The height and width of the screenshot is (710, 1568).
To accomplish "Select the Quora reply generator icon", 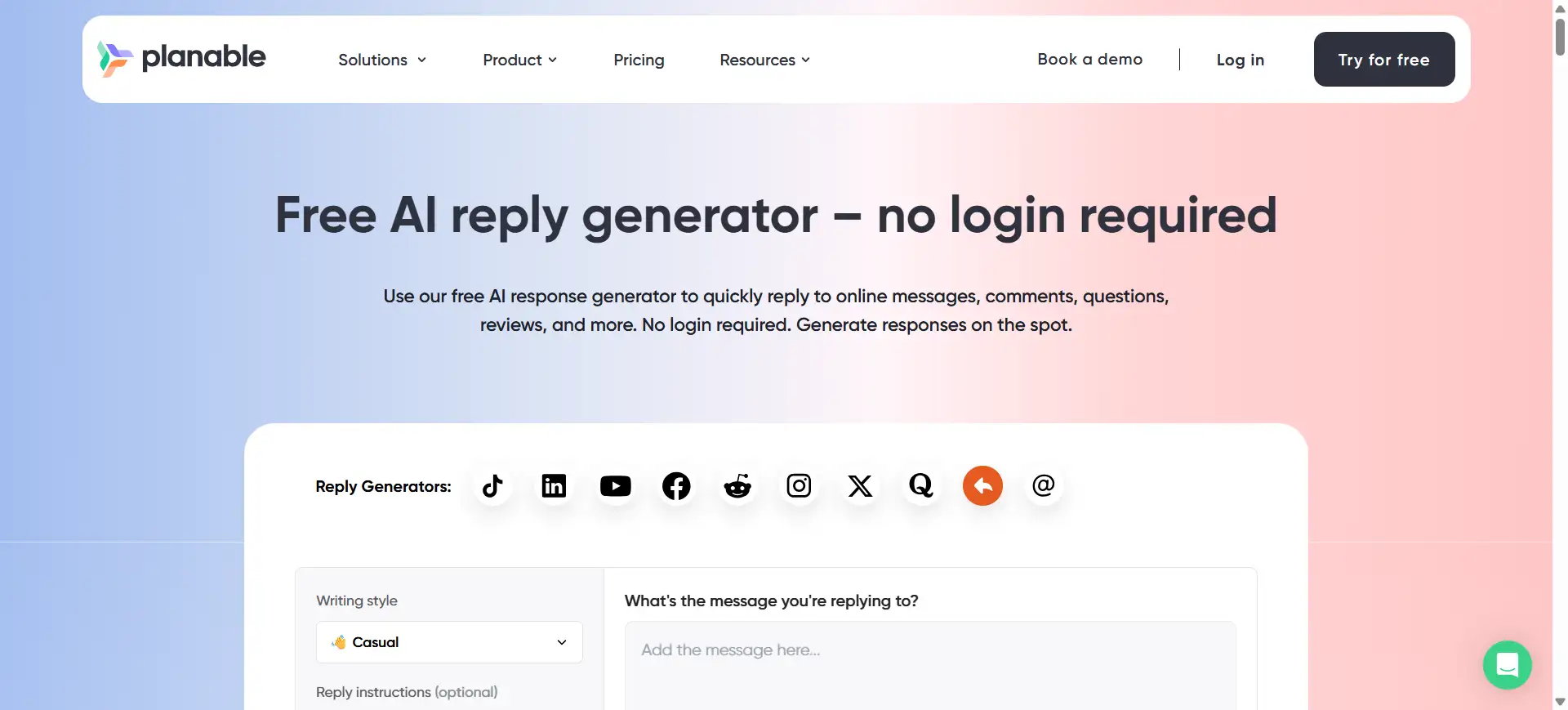I will (x=921, y=486).
